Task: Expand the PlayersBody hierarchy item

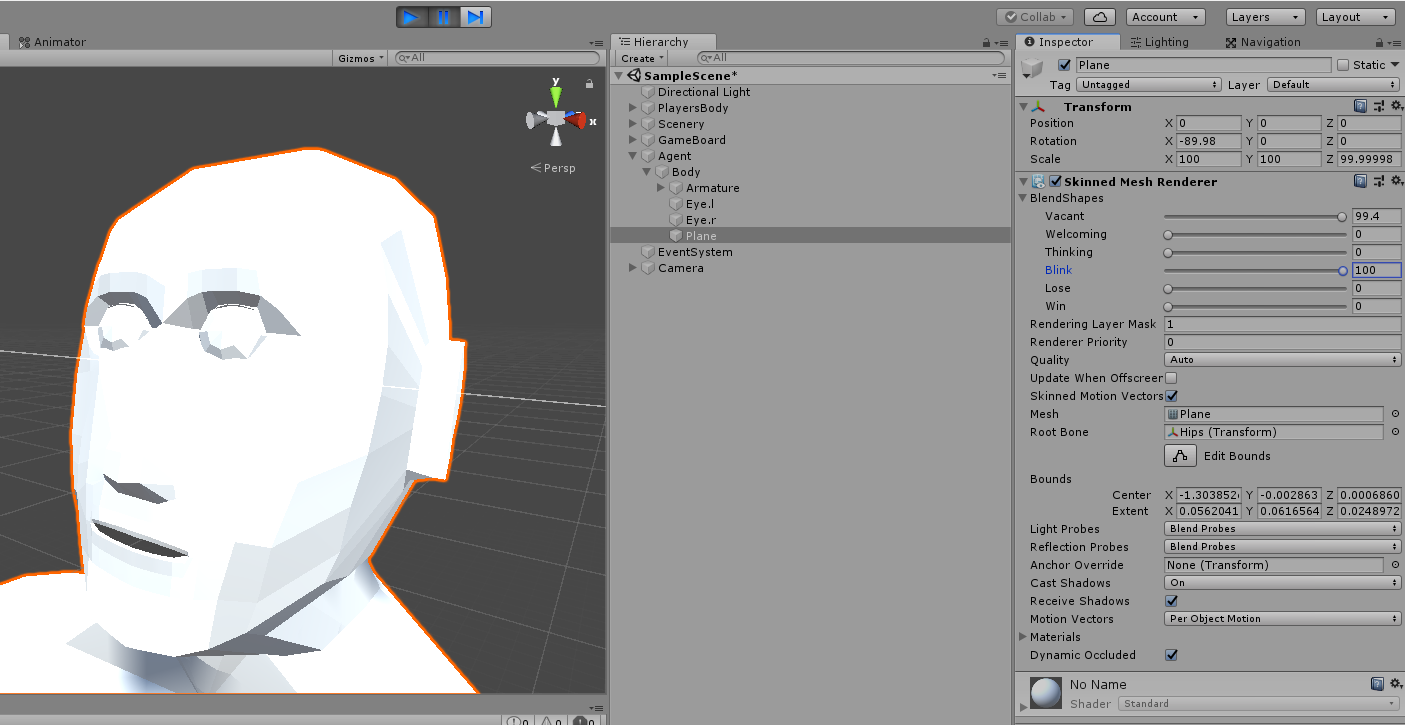Action: click(633, 108)
